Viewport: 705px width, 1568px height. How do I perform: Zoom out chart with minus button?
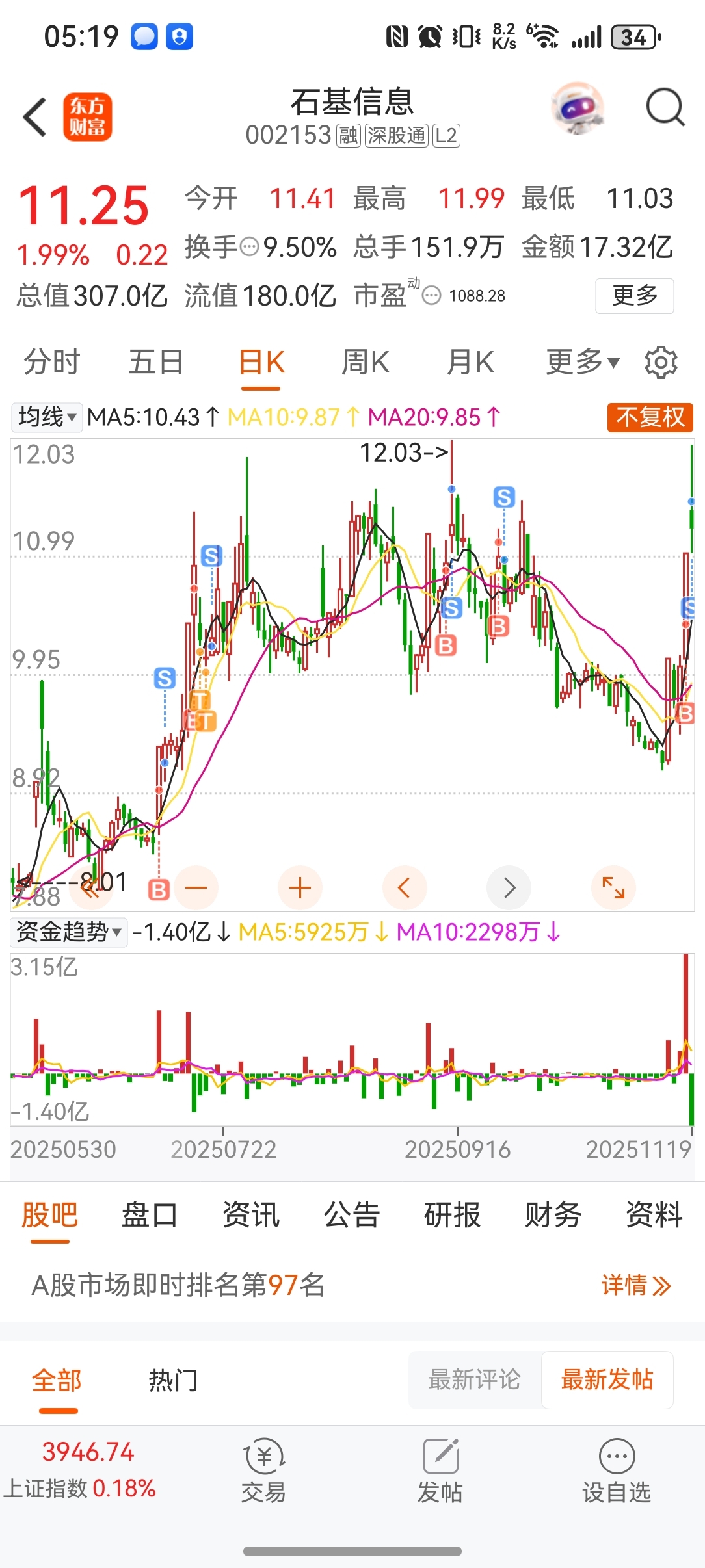pos(196,888)
